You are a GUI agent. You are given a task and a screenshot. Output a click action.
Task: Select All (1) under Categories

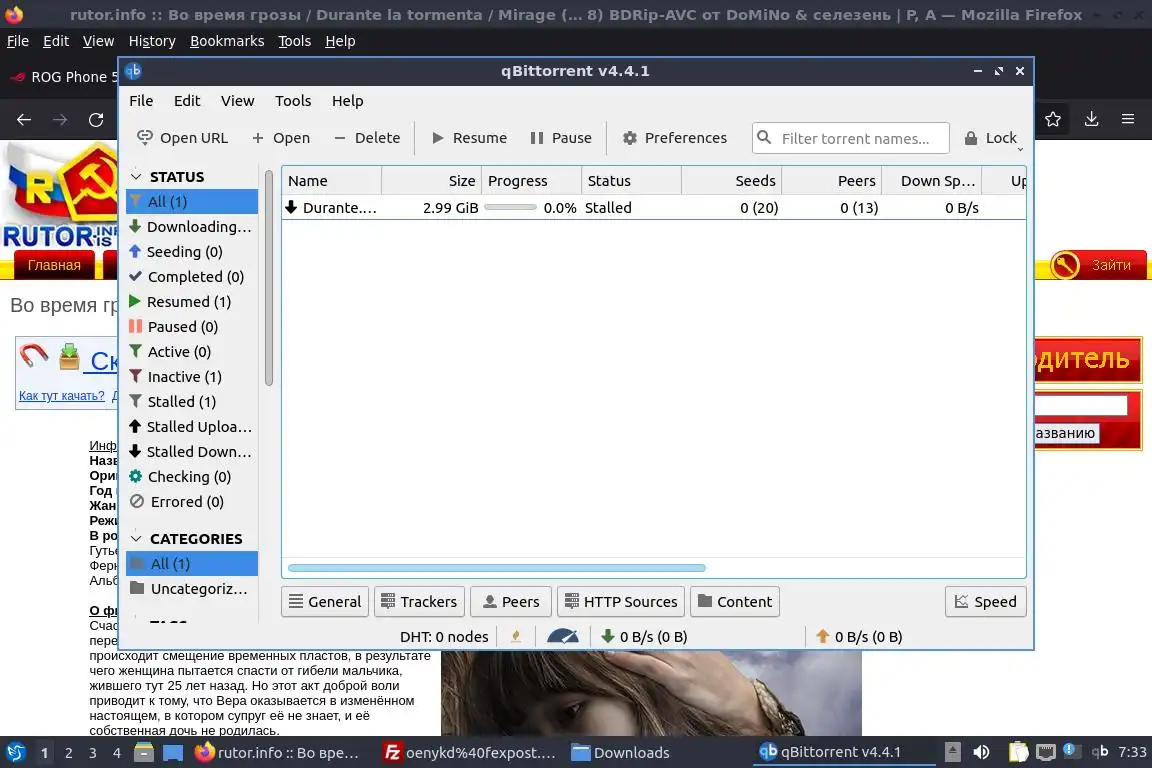pyautogui.click(x=192, y=564)
